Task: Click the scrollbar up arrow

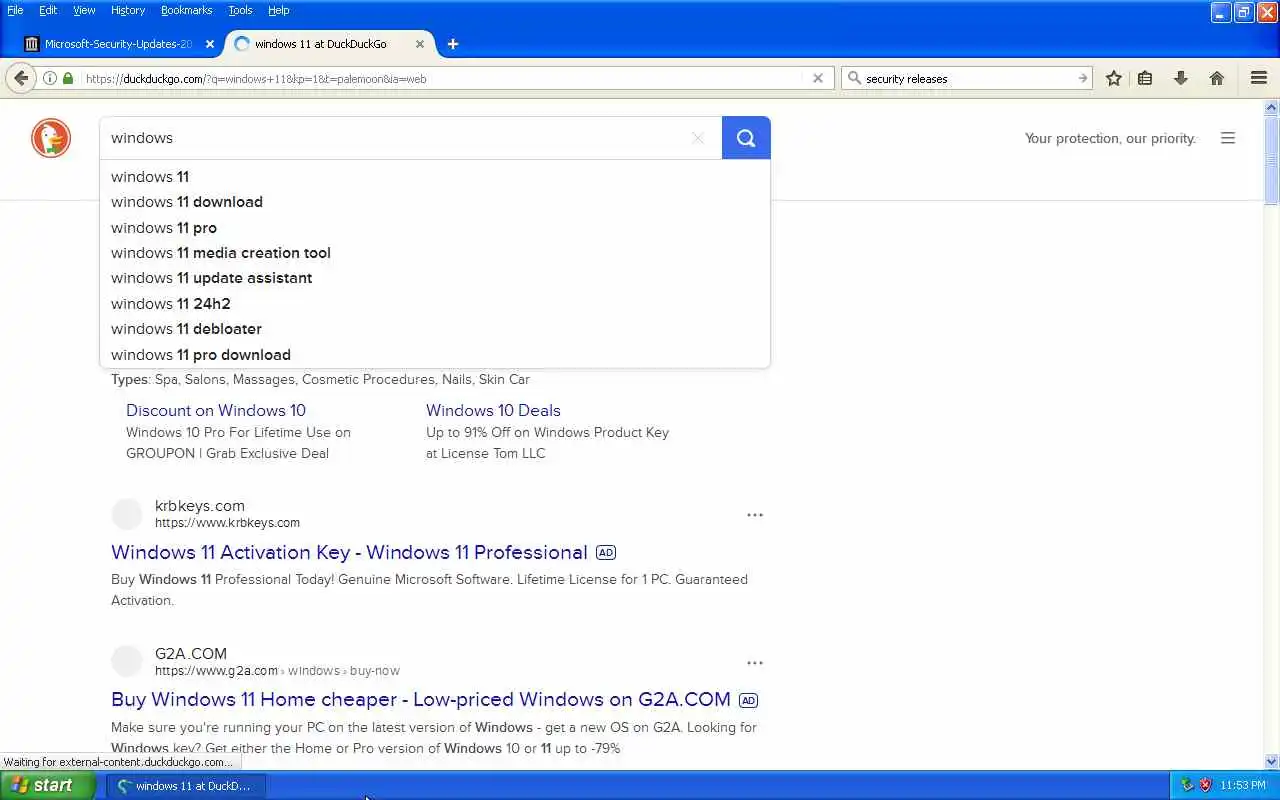Action: 1272,107
